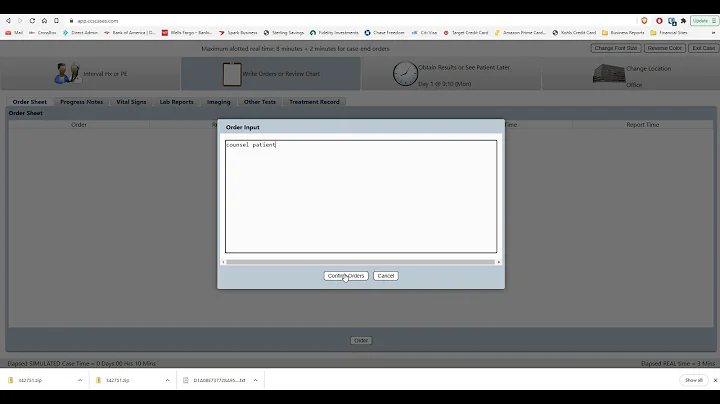Screen dimensions: 720x404
Task: Switch to the Progress Notes tab
Action: [81, 102]
